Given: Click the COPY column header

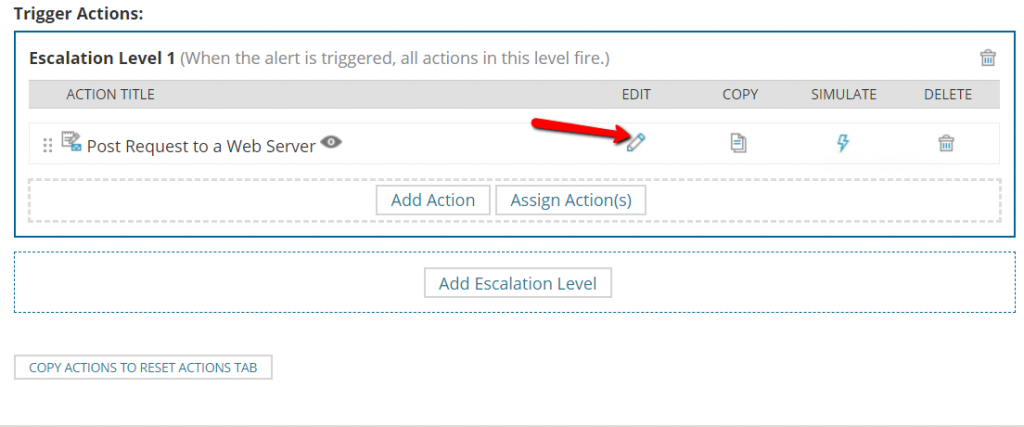Looking at the screenshot, I should pos(740,95).
